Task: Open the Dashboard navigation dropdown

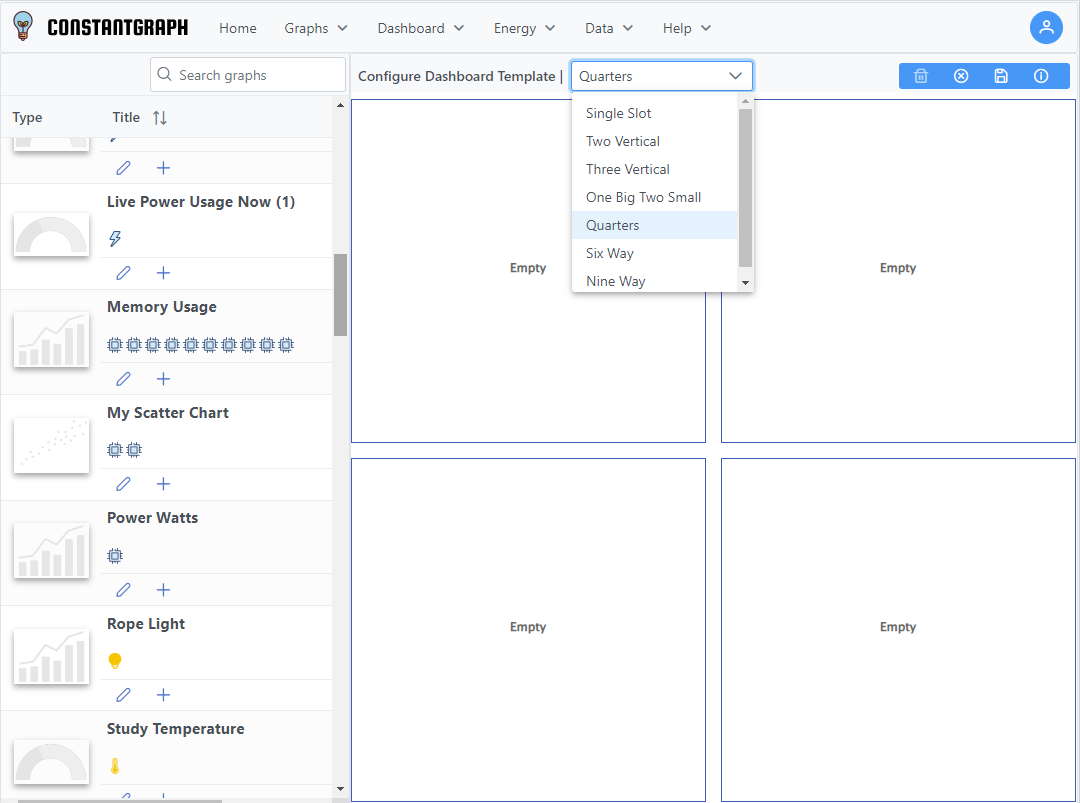Action: pyautogui.click(x=420, y=28)
